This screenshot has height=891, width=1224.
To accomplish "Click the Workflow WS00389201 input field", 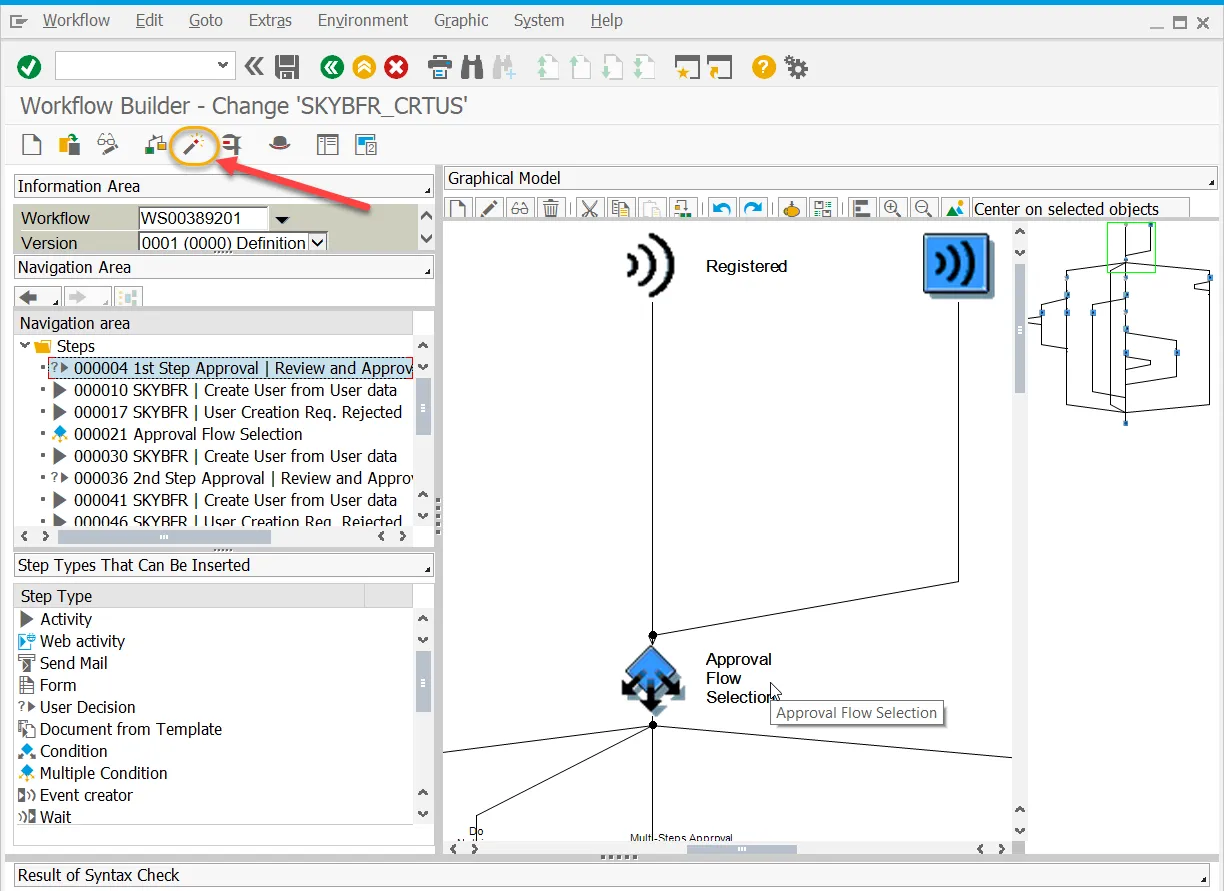I will (203, 218).
